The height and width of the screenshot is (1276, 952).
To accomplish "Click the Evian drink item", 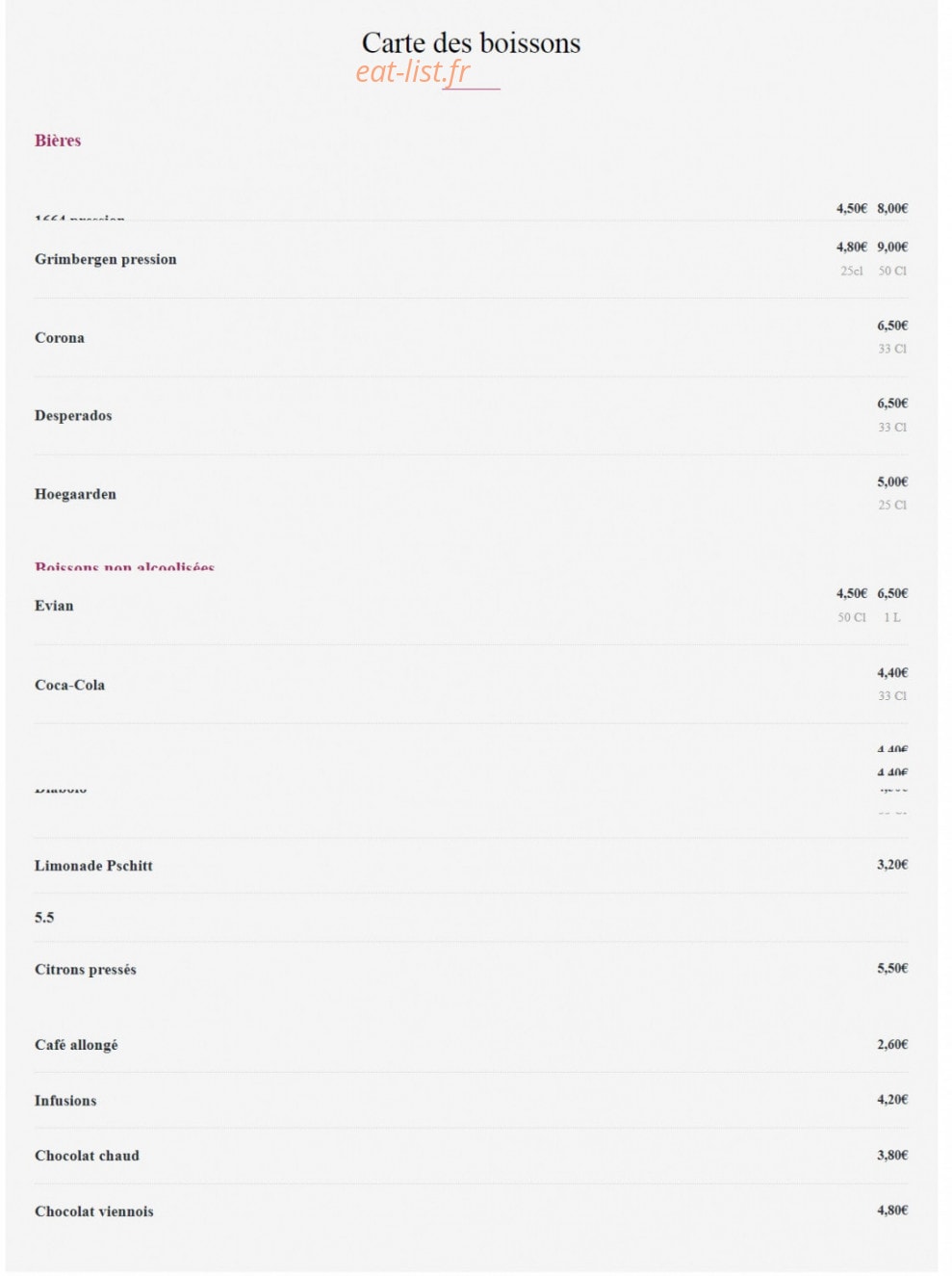I will (54, 606).
